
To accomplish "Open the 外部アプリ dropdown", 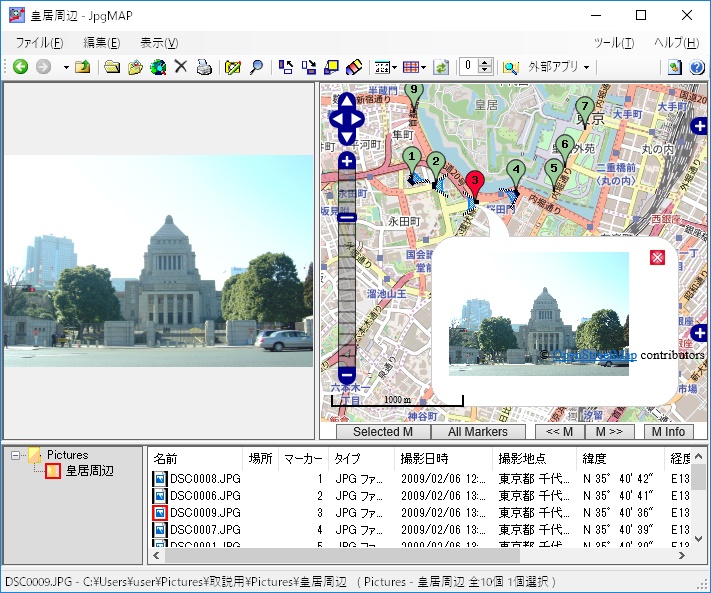I will click(558, 67).
